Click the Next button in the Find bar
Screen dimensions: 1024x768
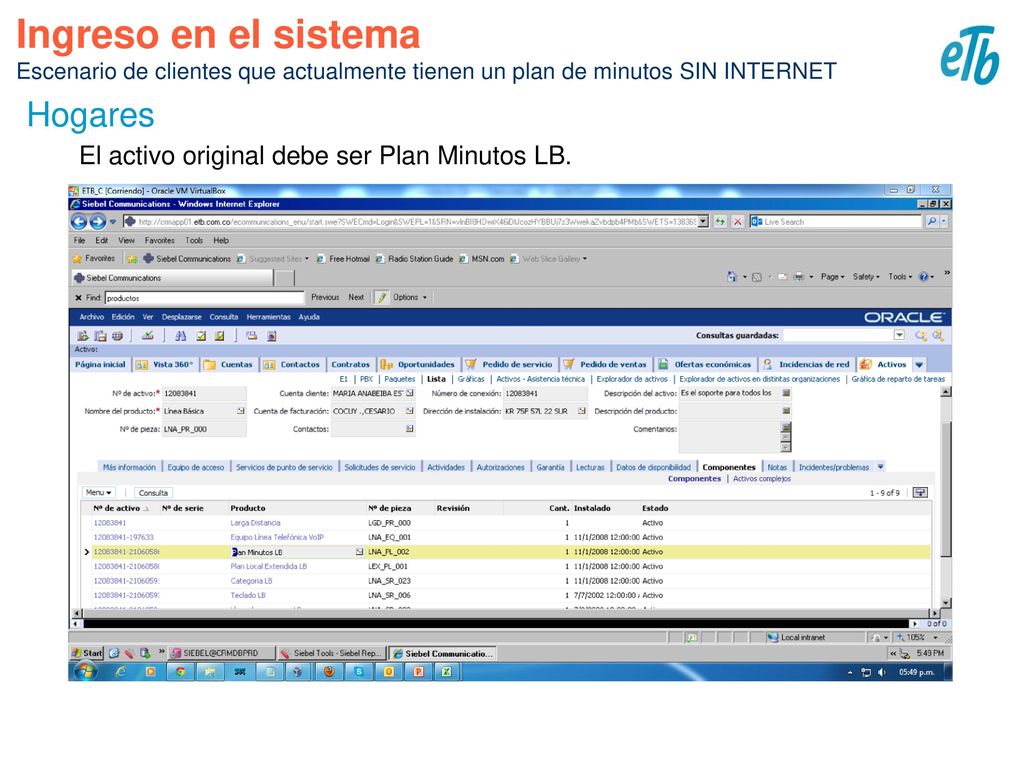(356, 297)
